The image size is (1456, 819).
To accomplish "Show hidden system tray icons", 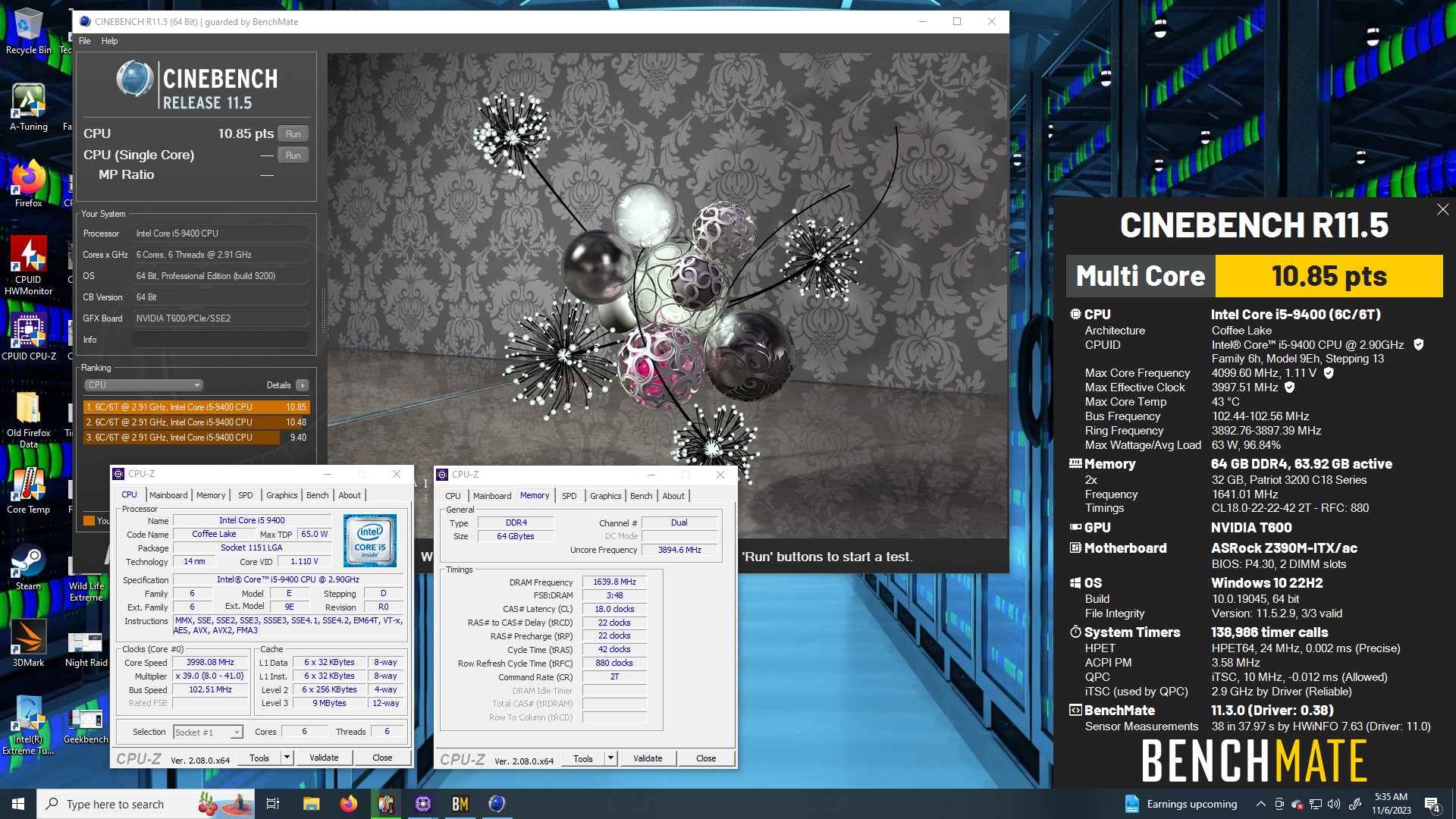I will [x=1260, y=804].
